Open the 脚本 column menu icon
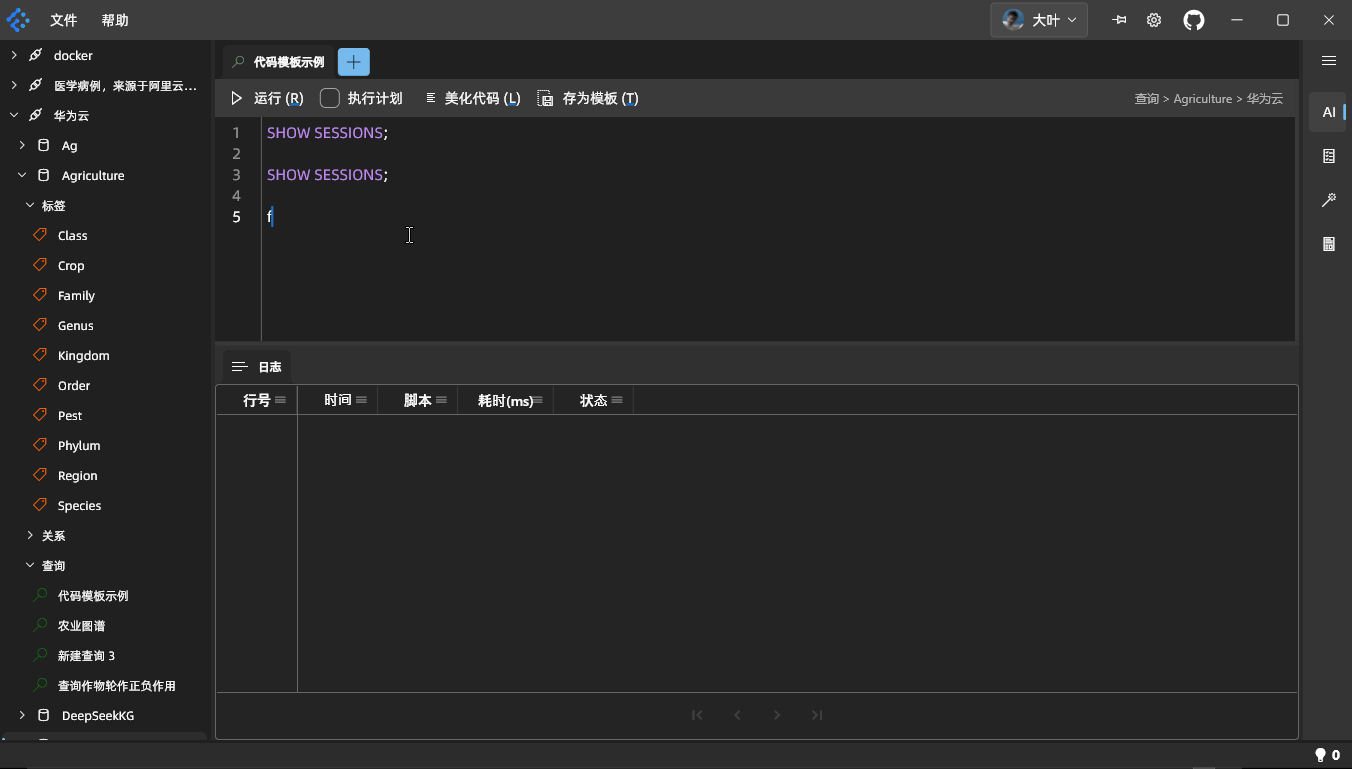 point(441,400)
